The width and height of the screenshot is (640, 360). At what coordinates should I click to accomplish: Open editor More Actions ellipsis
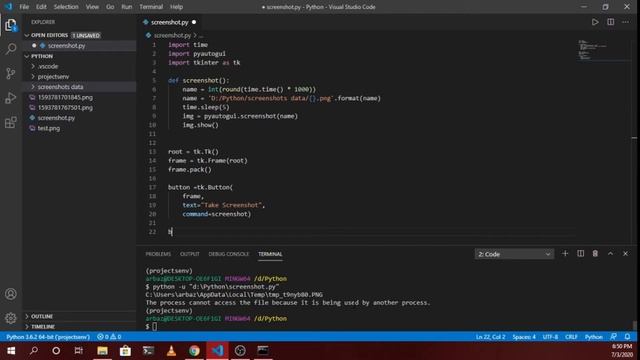625,22
